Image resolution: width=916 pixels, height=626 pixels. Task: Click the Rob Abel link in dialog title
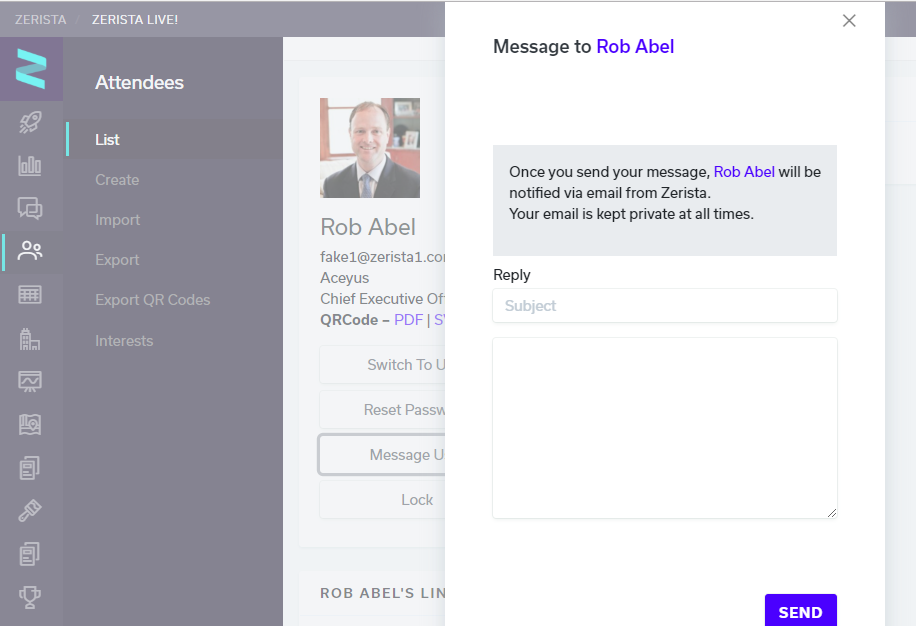coord(635,47)
